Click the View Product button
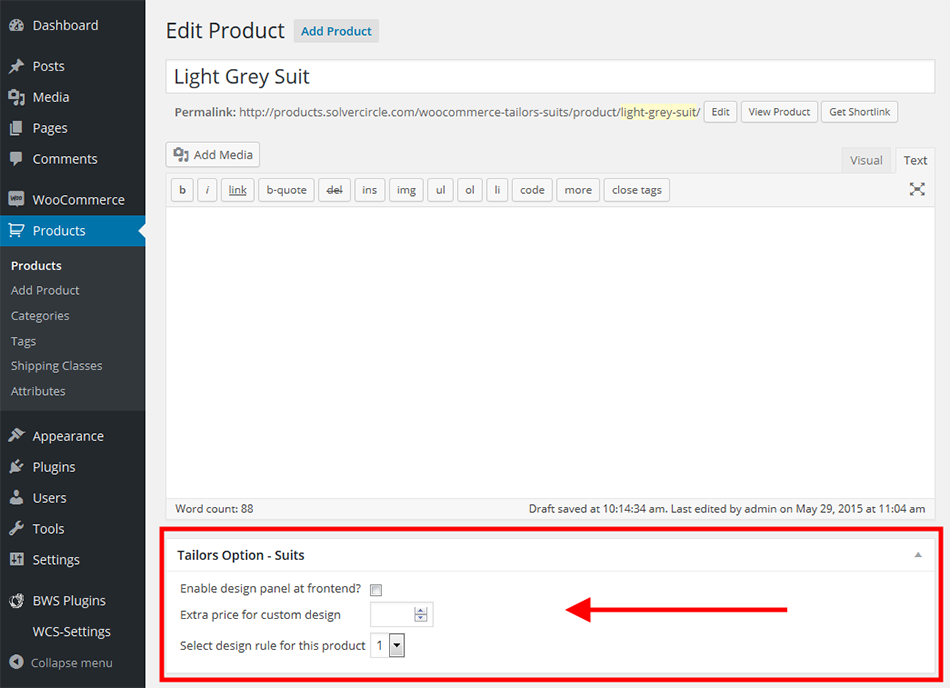This screenshot has height=688, width=950. (779, 112)
